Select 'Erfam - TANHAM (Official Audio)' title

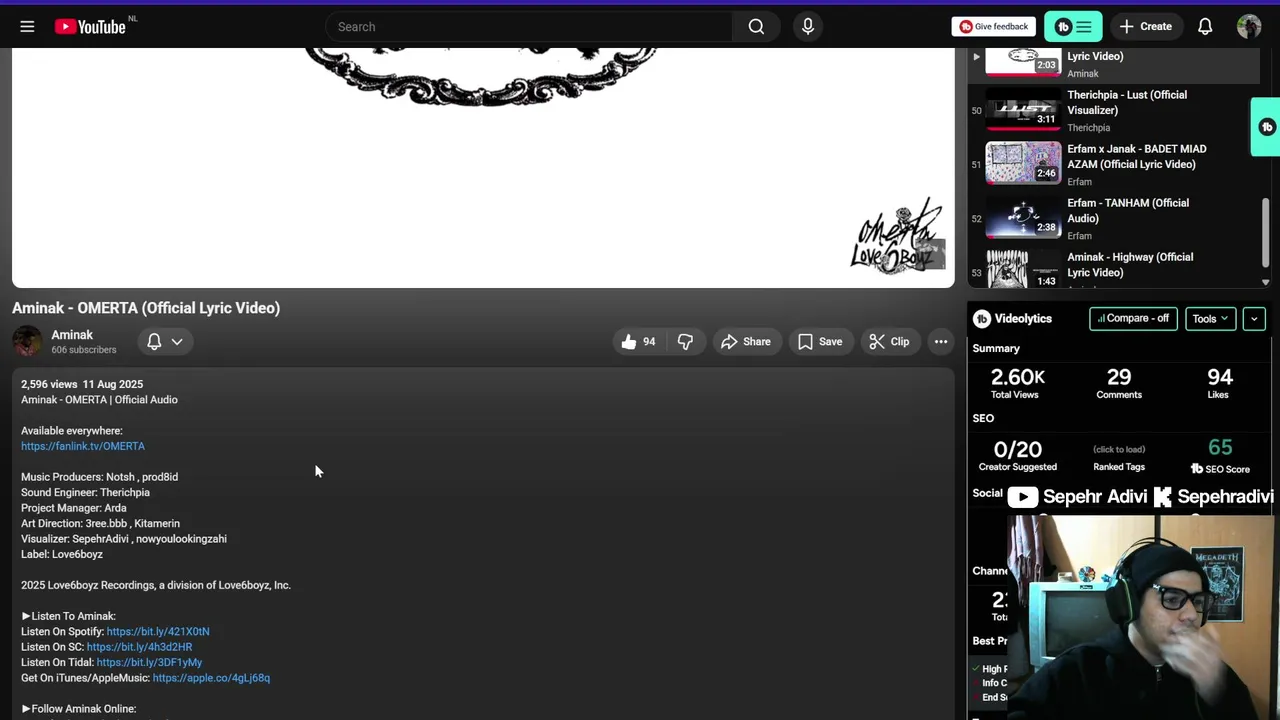(x=1128, y=211)
